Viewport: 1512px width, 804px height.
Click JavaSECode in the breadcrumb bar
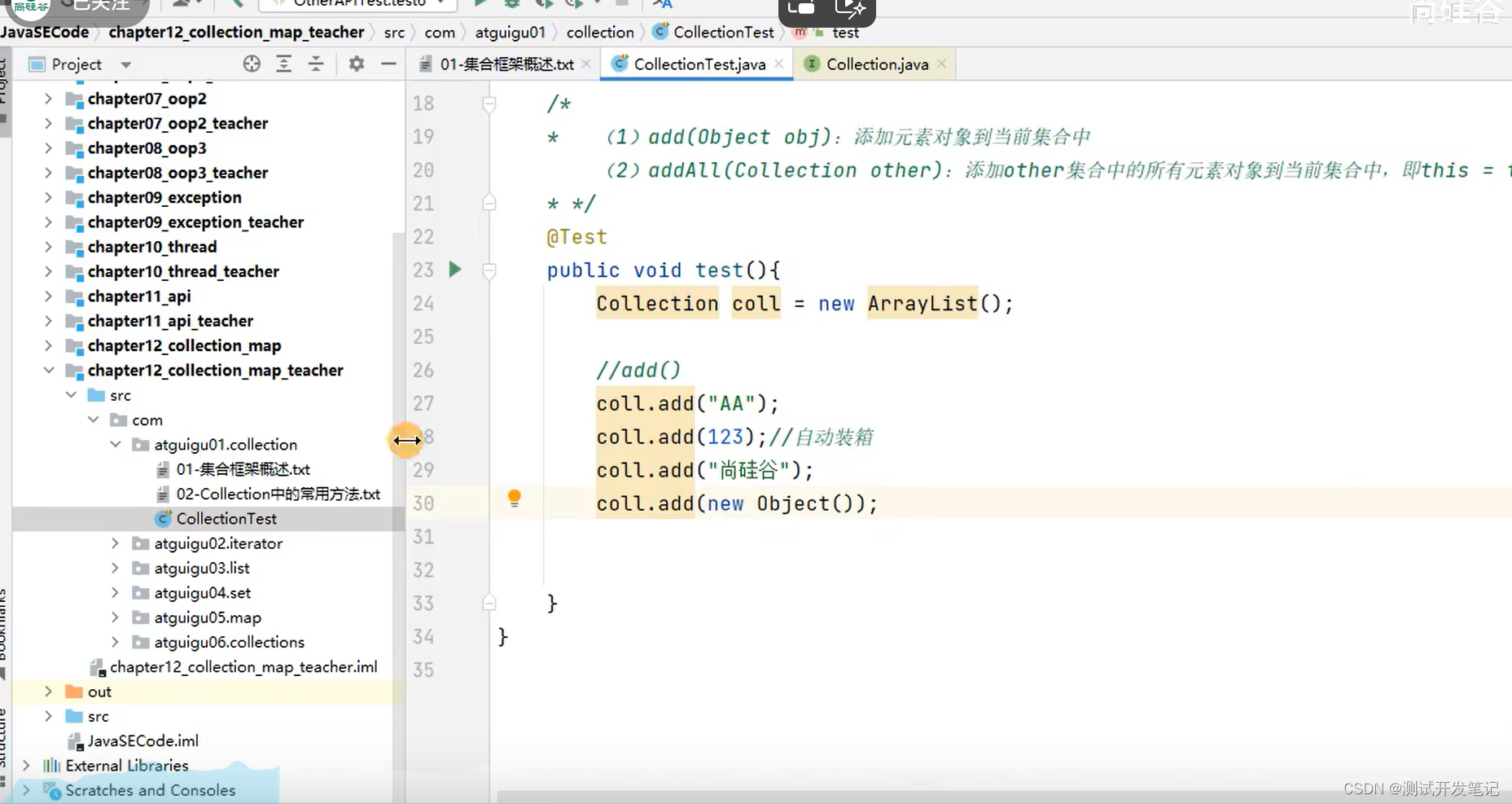[45, 32]
